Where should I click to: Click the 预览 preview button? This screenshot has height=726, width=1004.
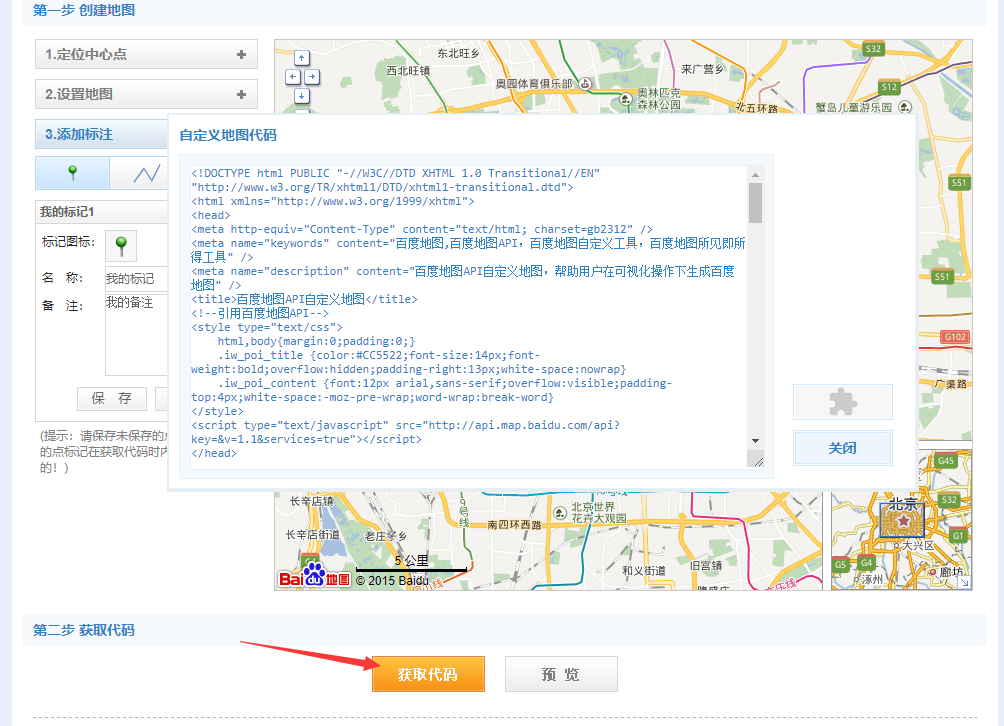(561, 673)
